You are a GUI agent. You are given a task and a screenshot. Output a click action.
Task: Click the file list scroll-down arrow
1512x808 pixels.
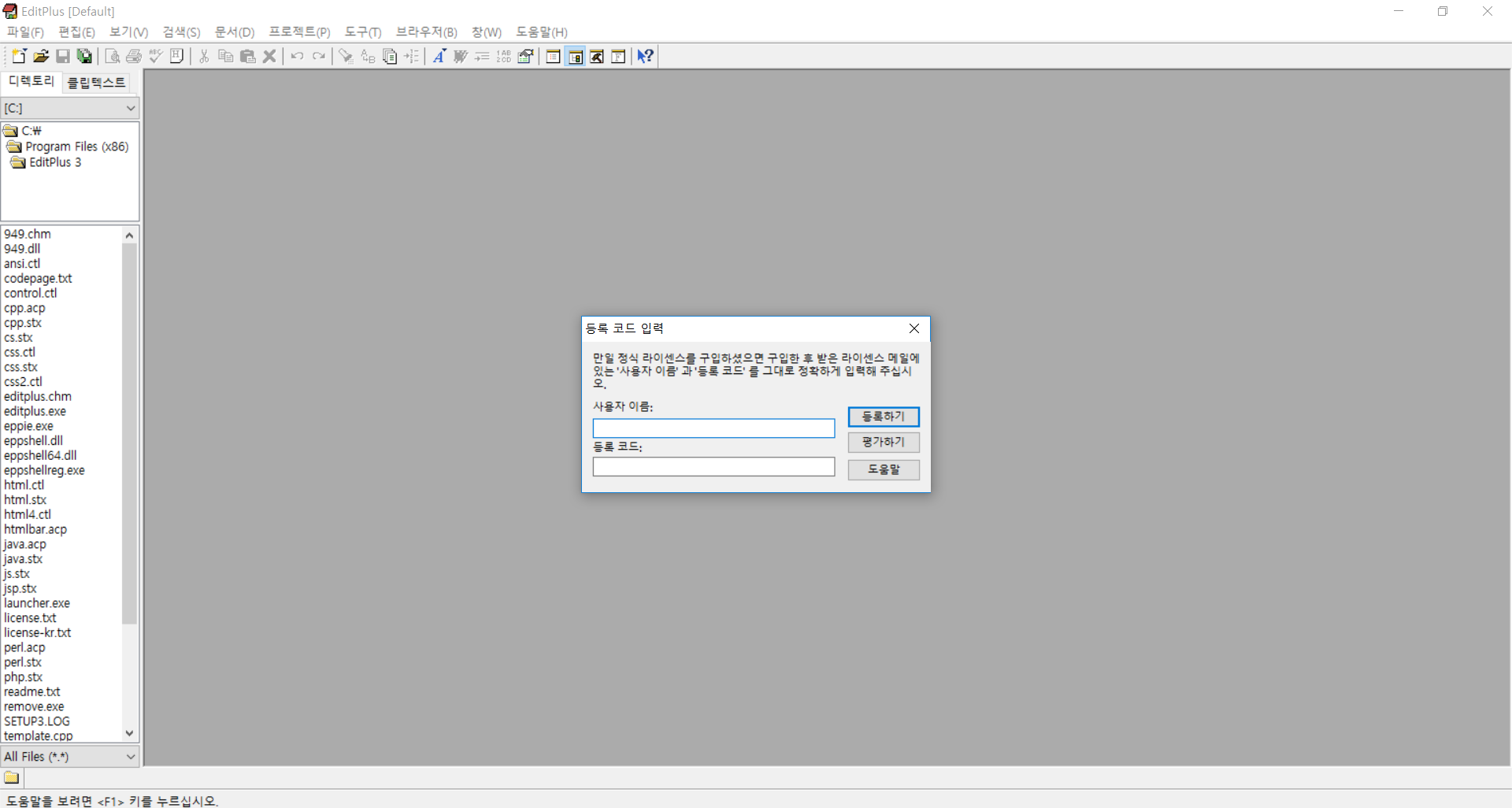130,733
